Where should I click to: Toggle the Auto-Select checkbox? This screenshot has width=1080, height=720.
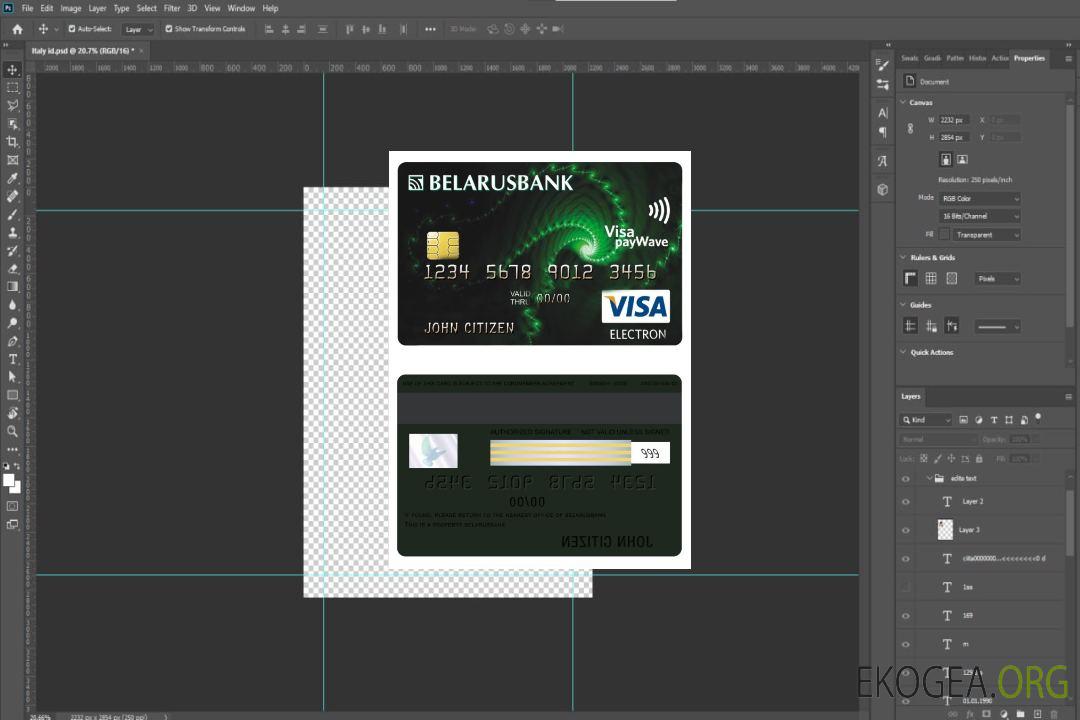(72, 29)
